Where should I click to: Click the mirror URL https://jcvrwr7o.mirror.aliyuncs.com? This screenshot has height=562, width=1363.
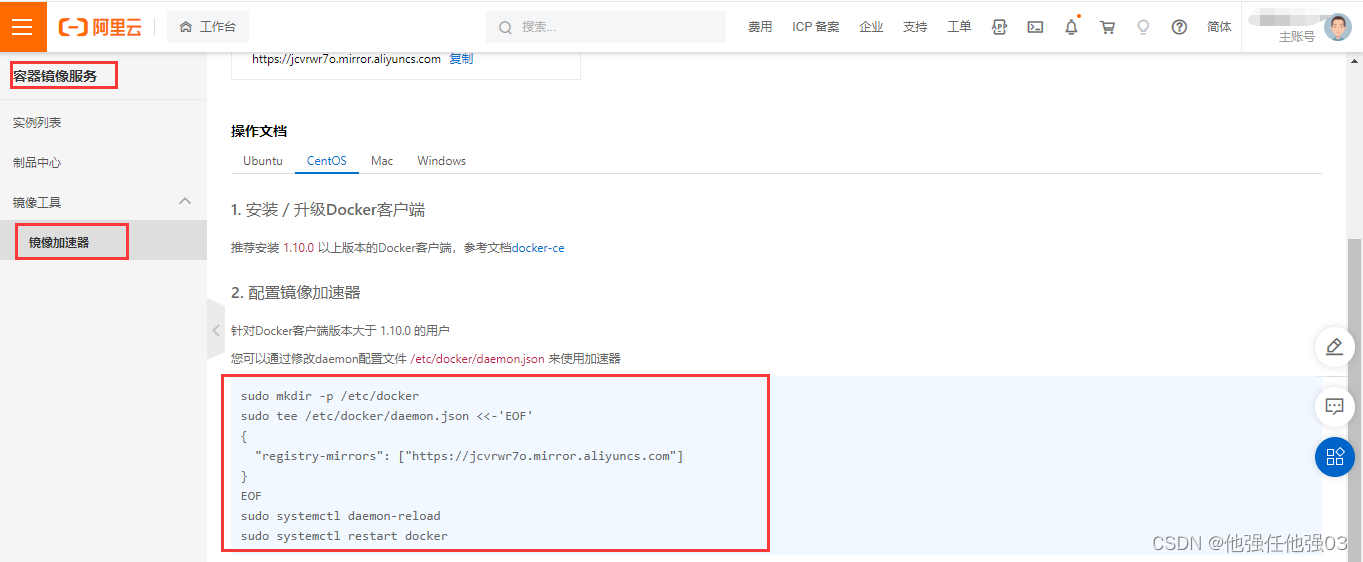(x=346, y=59)
